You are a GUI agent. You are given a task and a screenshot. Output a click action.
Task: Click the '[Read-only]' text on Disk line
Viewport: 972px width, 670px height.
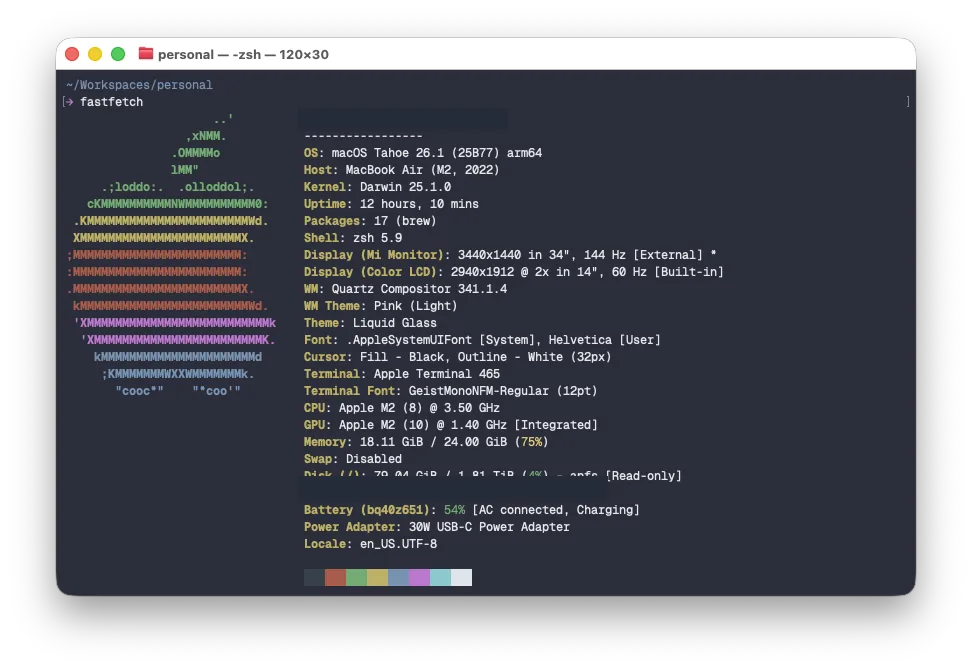(x=643, y=476)
